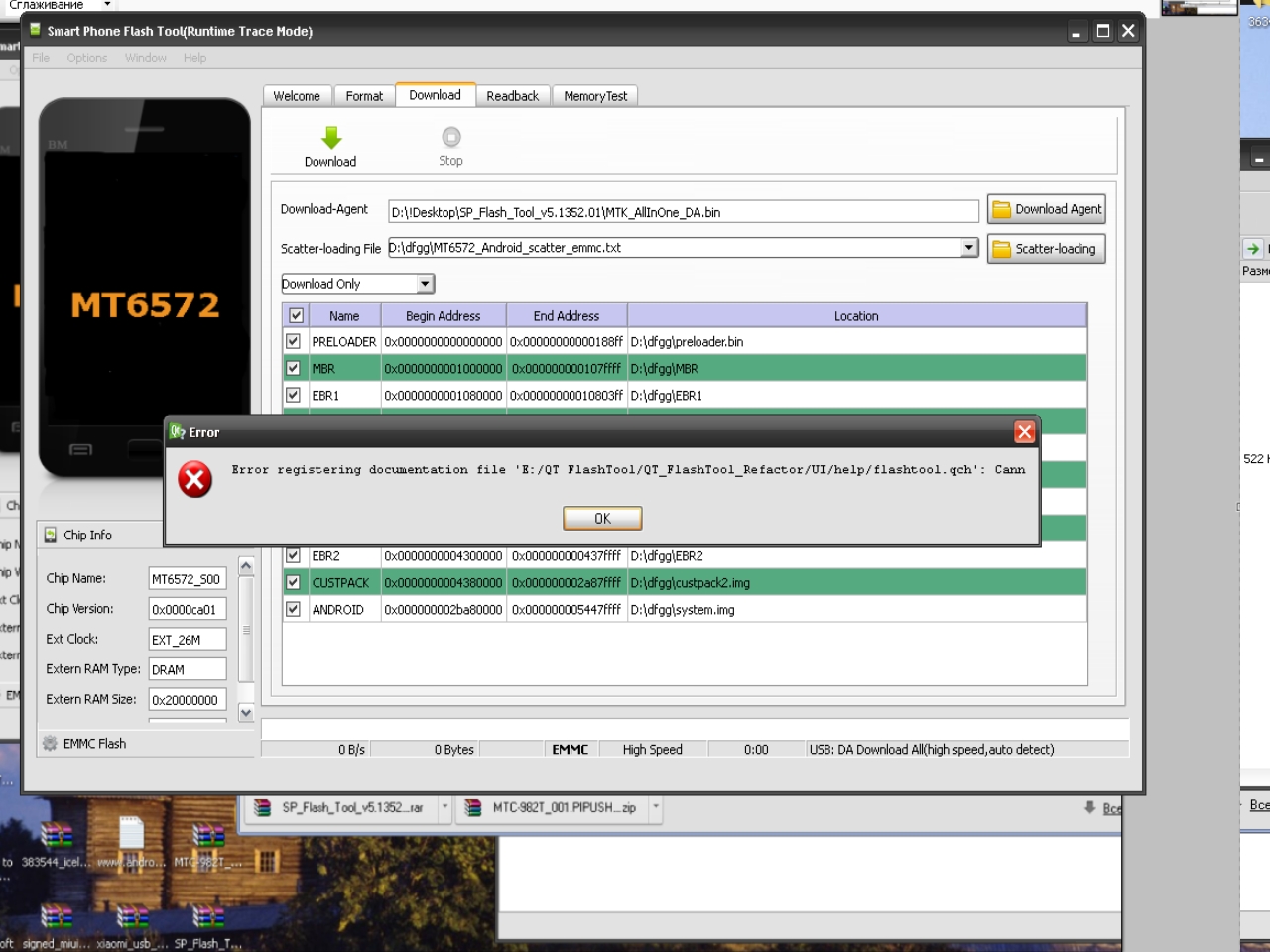
Task: Open the Scatter-loading File path dropdown
Action: [969, 248]
